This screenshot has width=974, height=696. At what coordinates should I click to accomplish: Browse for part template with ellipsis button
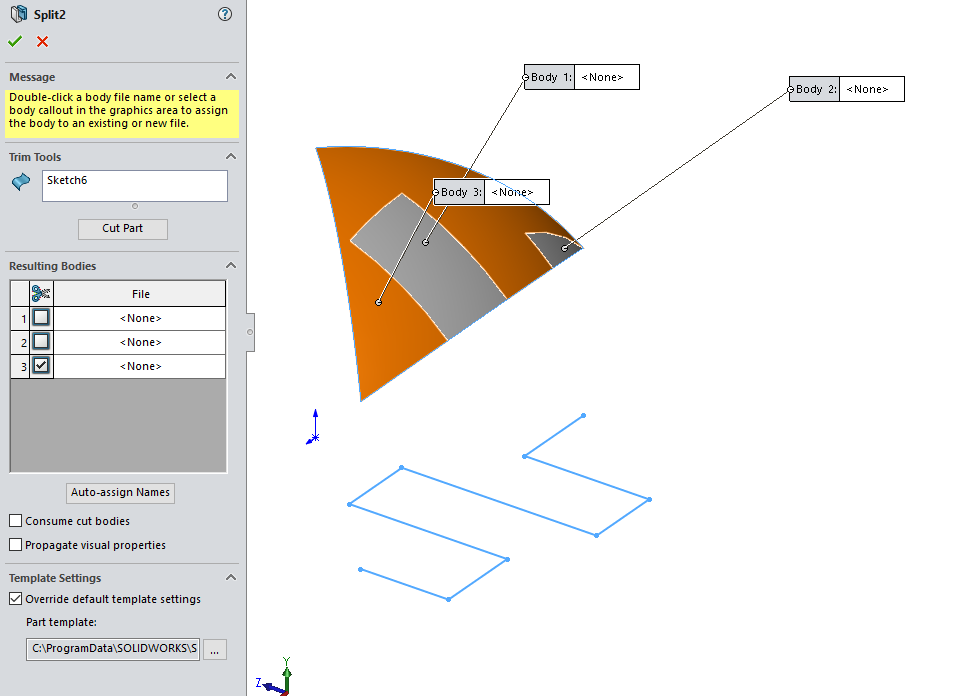click(x=215, y=649)
